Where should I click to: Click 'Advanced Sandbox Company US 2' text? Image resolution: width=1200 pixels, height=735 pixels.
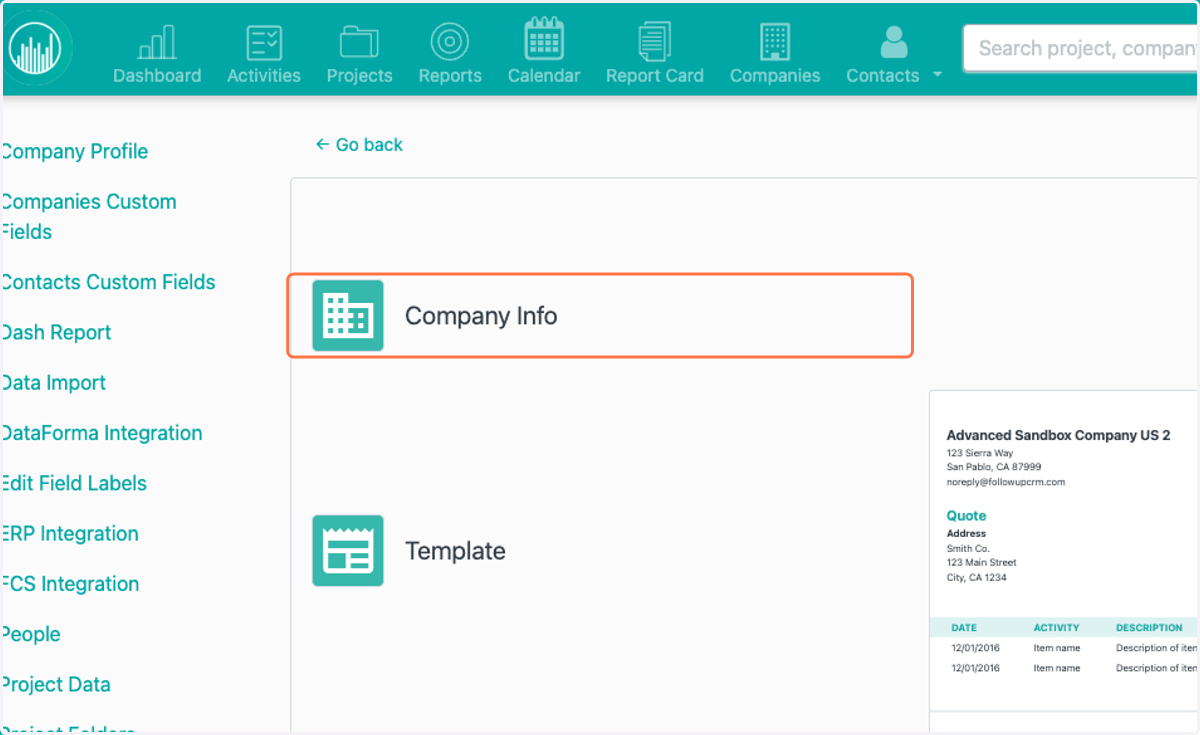[x=1058, y=435]
